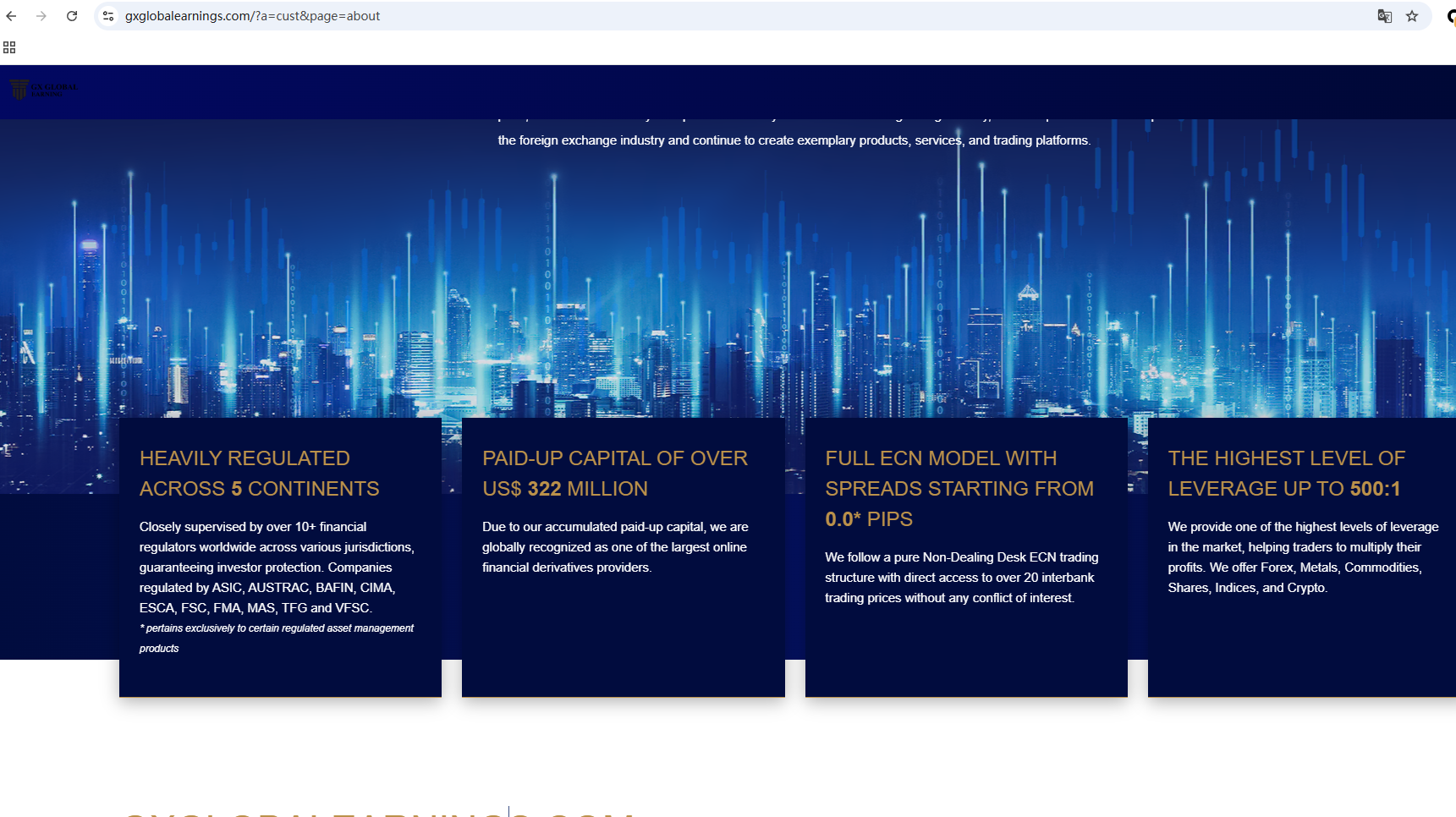1456x817 pixels.
Task: Click the 'We provide one of the highest levels' paragraph
Action: [x=1303, y=557]
